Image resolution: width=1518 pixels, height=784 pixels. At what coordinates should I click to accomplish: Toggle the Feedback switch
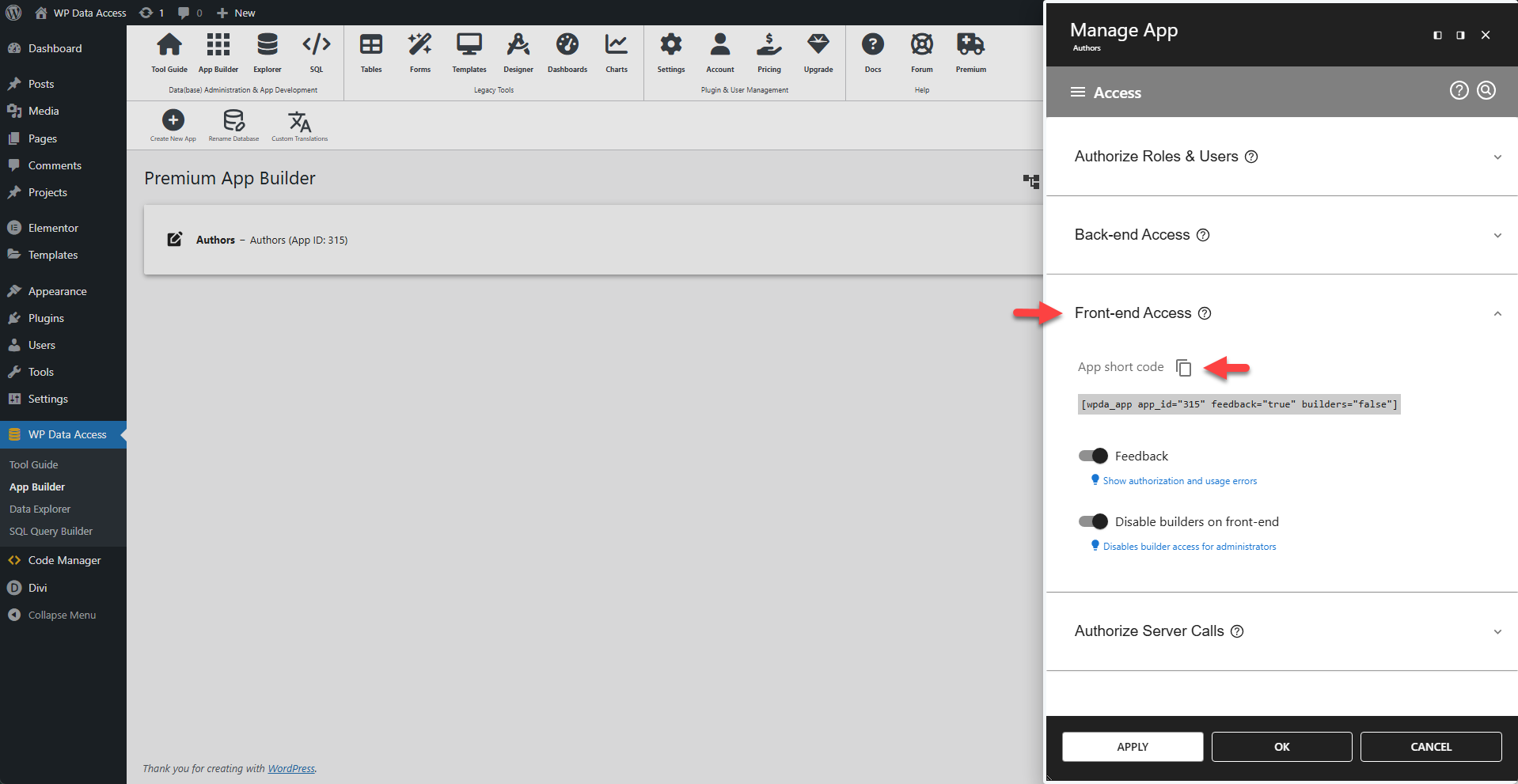1093,456
